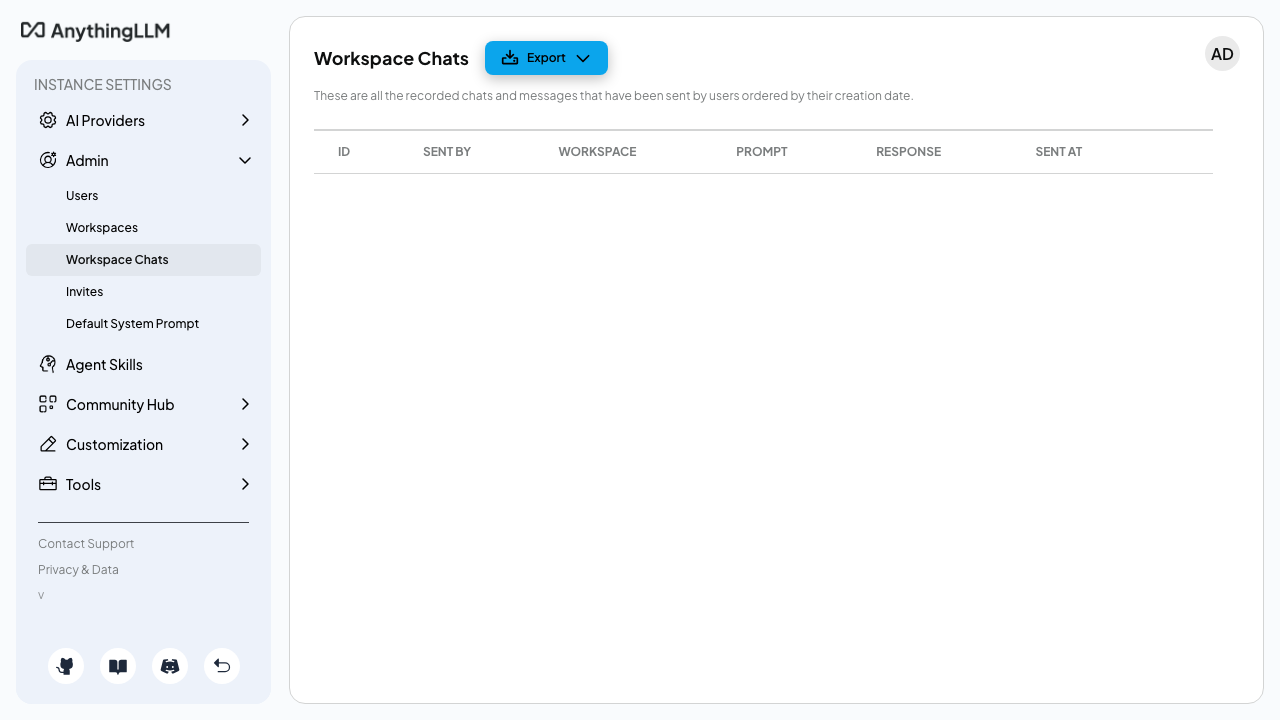This screenshot has width=1280, height=720.
Task: Click the RESPONSE column header
Action: pyautogui.click(x=908, y=152)
